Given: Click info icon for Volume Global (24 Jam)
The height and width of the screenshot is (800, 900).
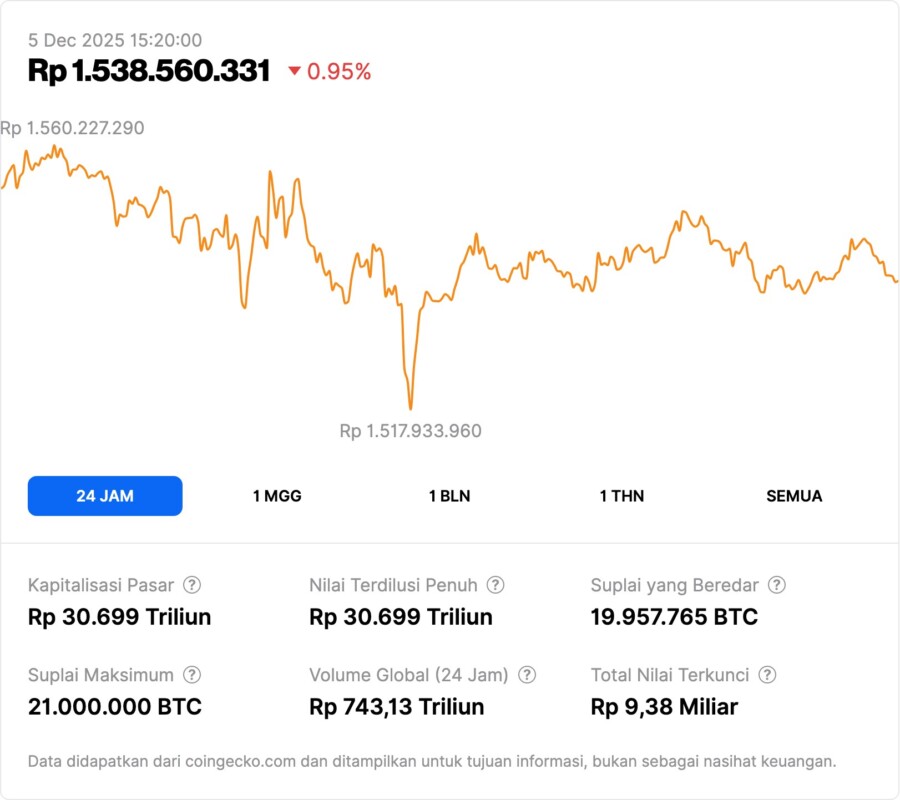Looking at the screenshot, I should [527, 675].
